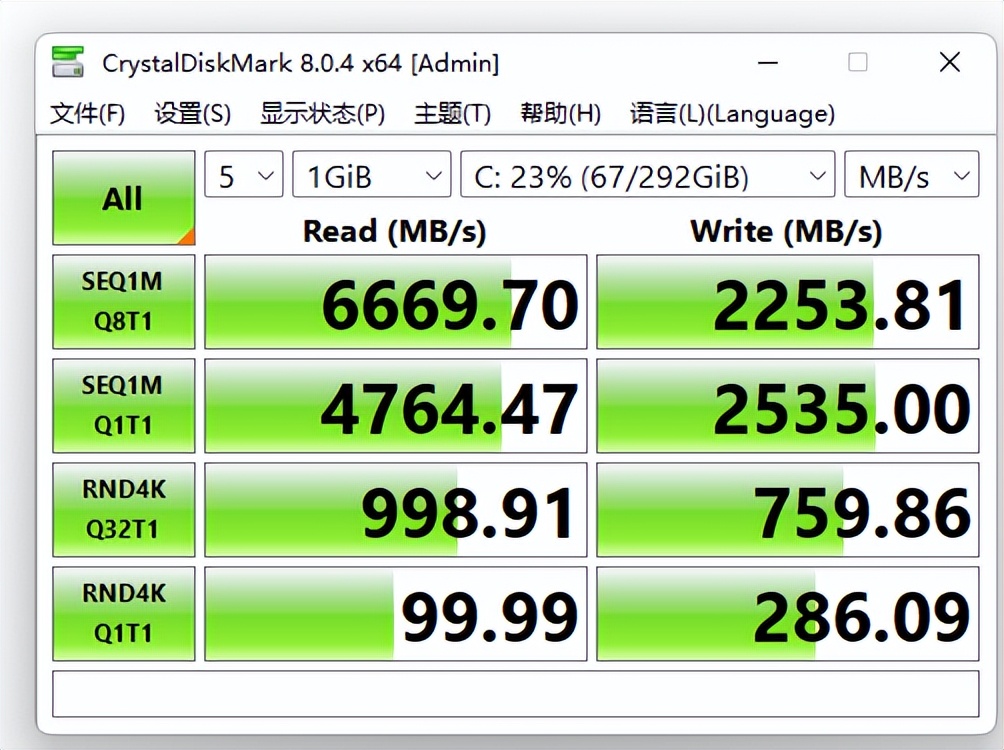
Task: Open the MB/s unit dropdown
Action: [911, 174]
